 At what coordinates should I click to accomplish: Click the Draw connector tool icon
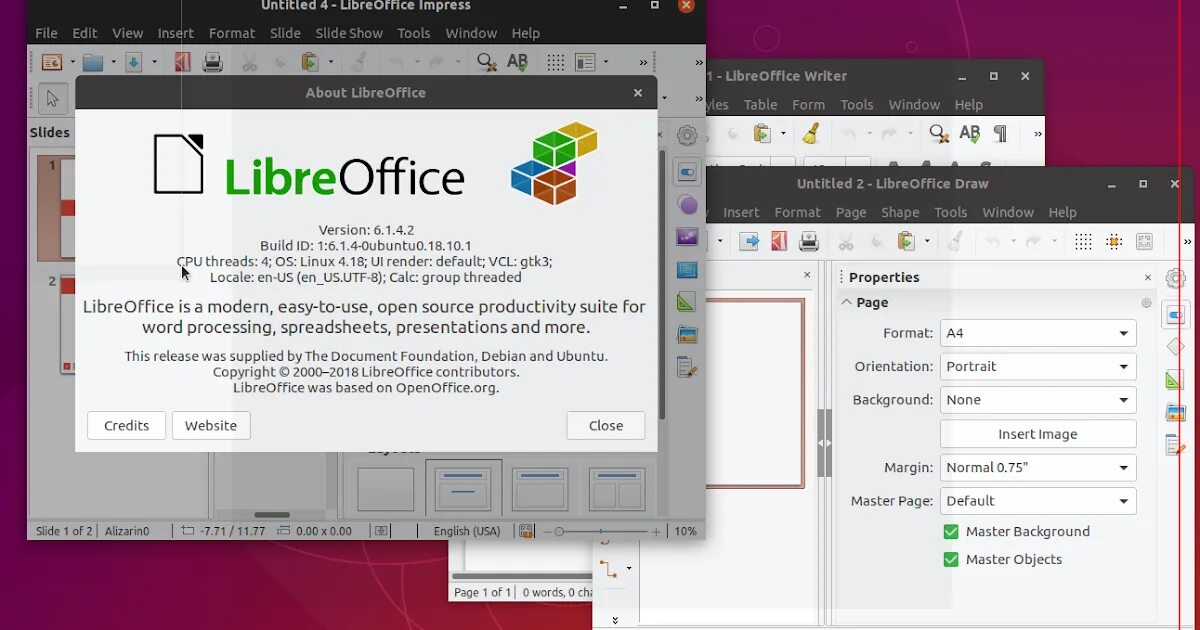(608, 569)
